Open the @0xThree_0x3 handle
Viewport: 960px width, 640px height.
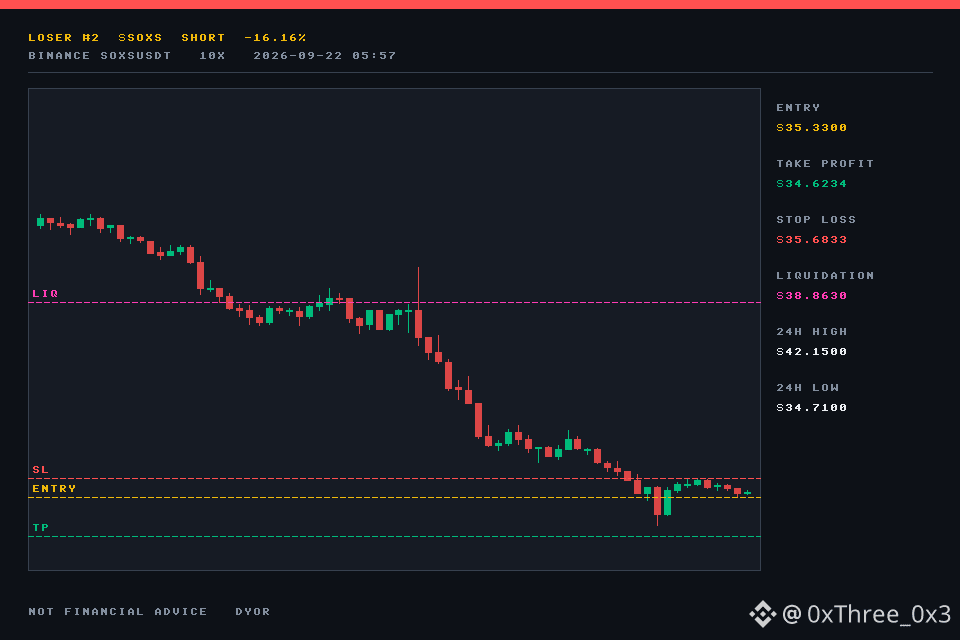866,614
